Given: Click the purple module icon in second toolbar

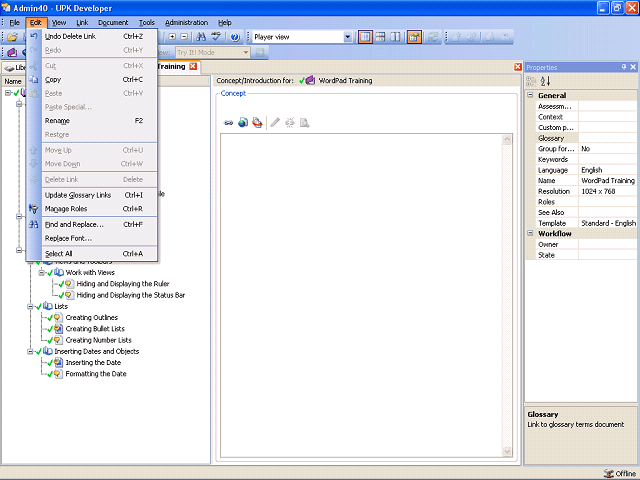Looking at the screenshot, I should point(12,52).
